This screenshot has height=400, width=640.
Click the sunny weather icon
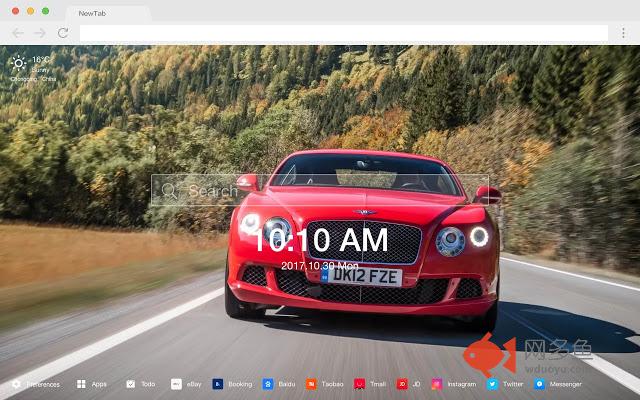[x=18, y=63]
